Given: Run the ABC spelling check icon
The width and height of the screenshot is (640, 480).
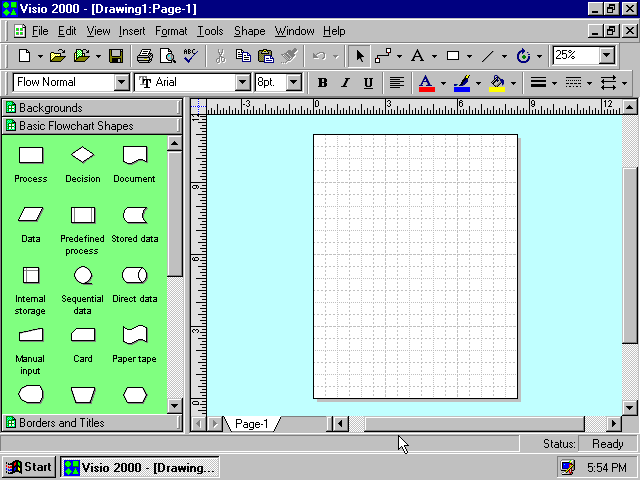Looking at the screenshot, I should 190,56.
